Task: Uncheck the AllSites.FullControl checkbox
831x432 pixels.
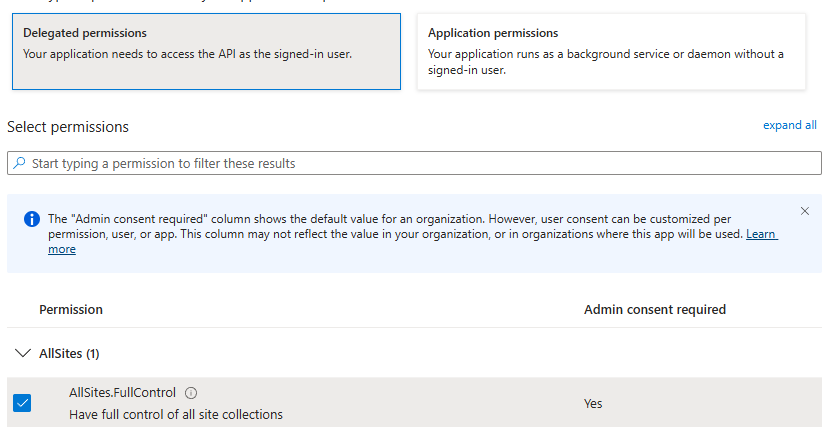Action: 23,403
